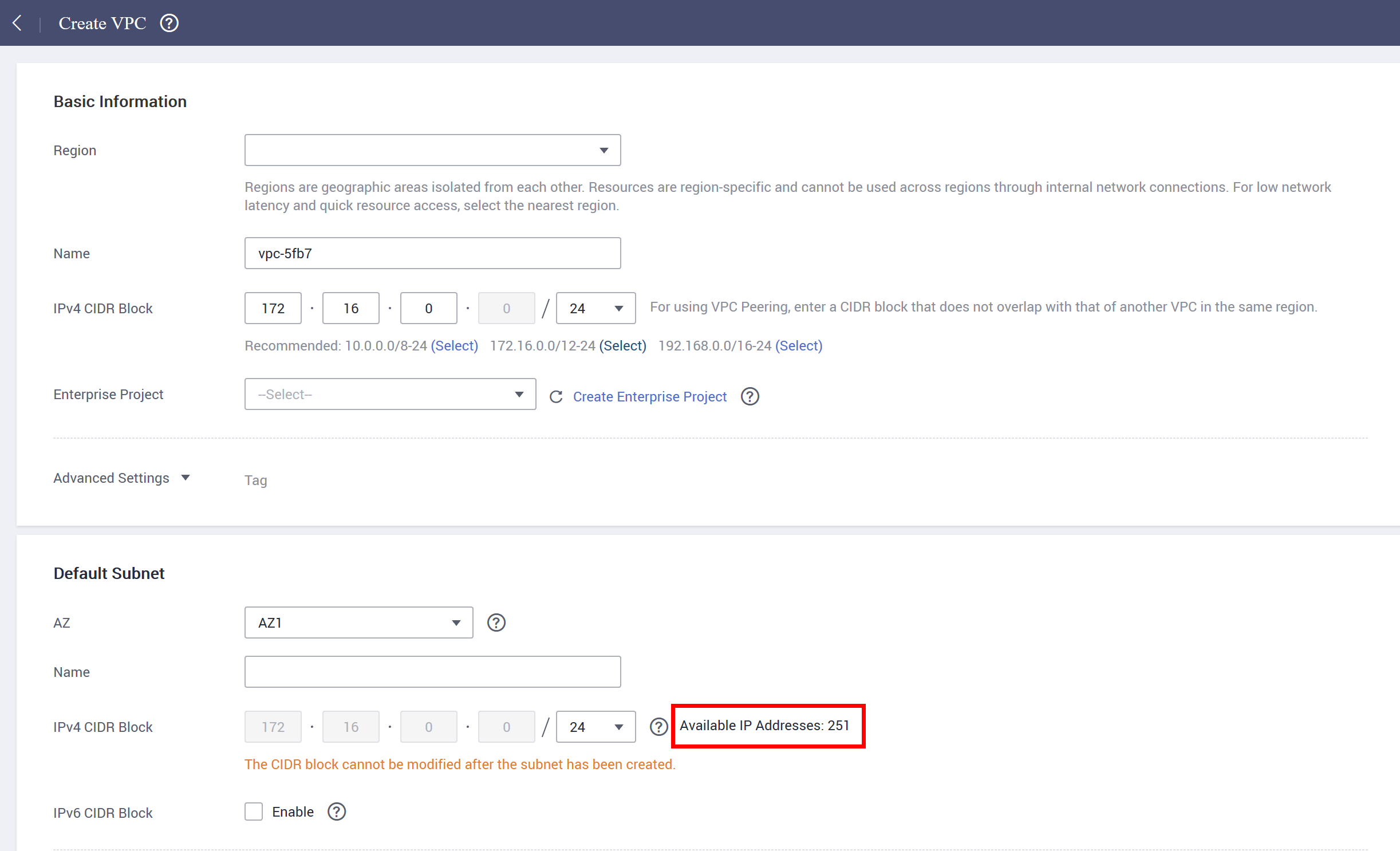The height and width of the screenshot is (851, 1400).
Task: Enable the IPv6 CIDR Block checkbox
Action: coord(254,811)
